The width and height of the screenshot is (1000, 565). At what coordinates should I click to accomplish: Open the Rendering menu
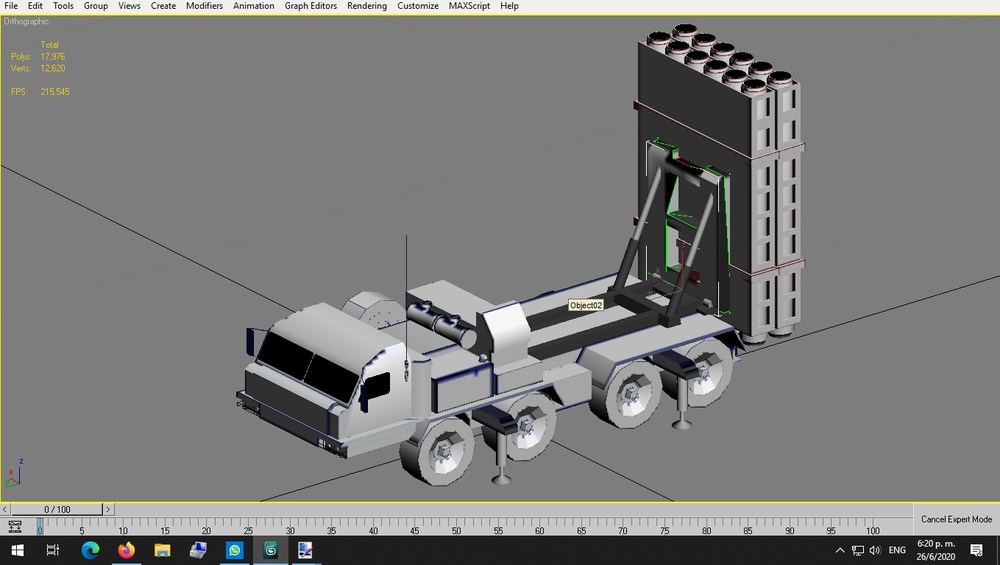point(367,6)
